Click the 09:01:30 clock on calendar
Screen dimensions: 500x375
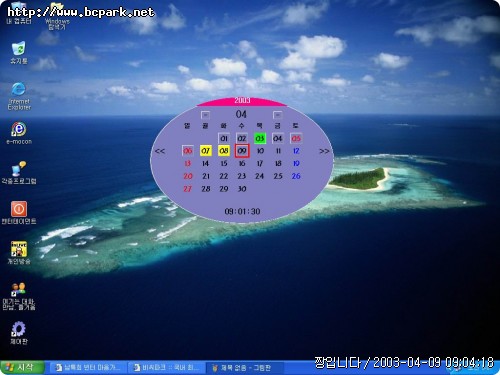(242, 211)
